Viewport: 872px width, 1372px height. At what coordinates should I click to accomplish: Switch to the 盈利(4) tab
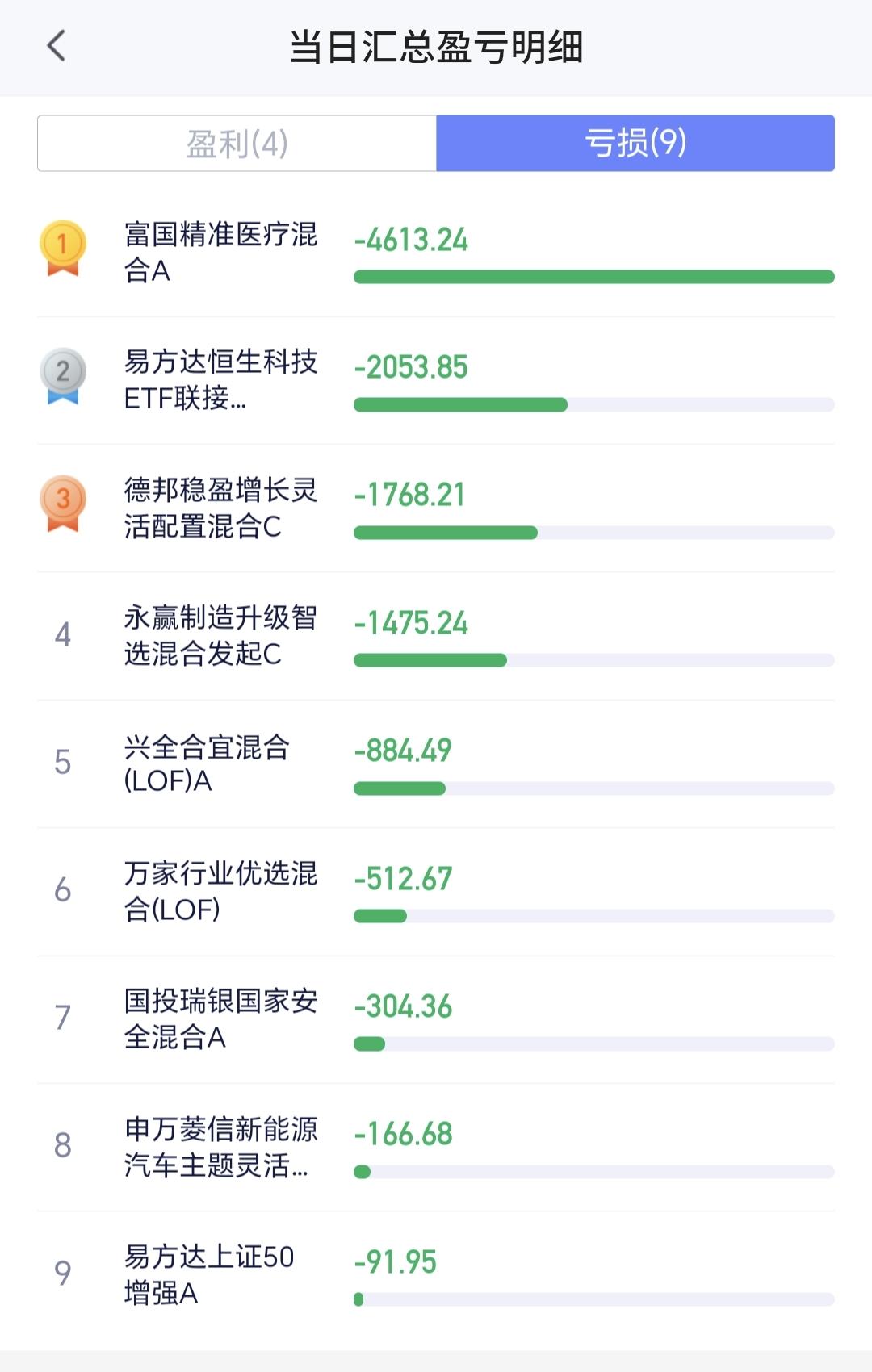click(237, 144)
